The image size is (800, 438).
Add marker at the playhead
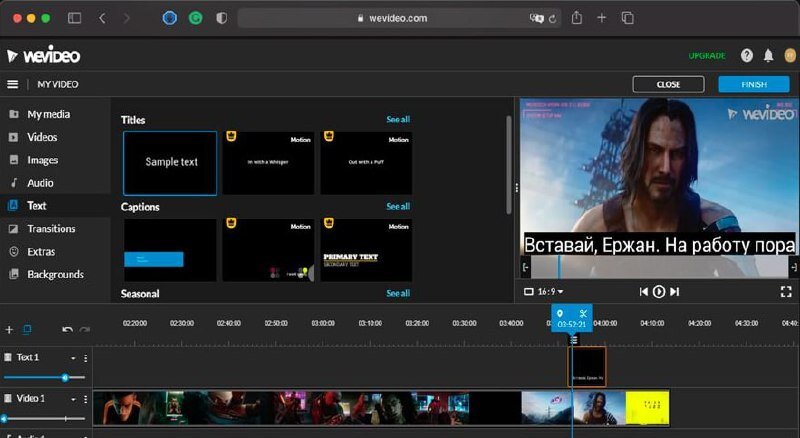click(x=560, y=313)
